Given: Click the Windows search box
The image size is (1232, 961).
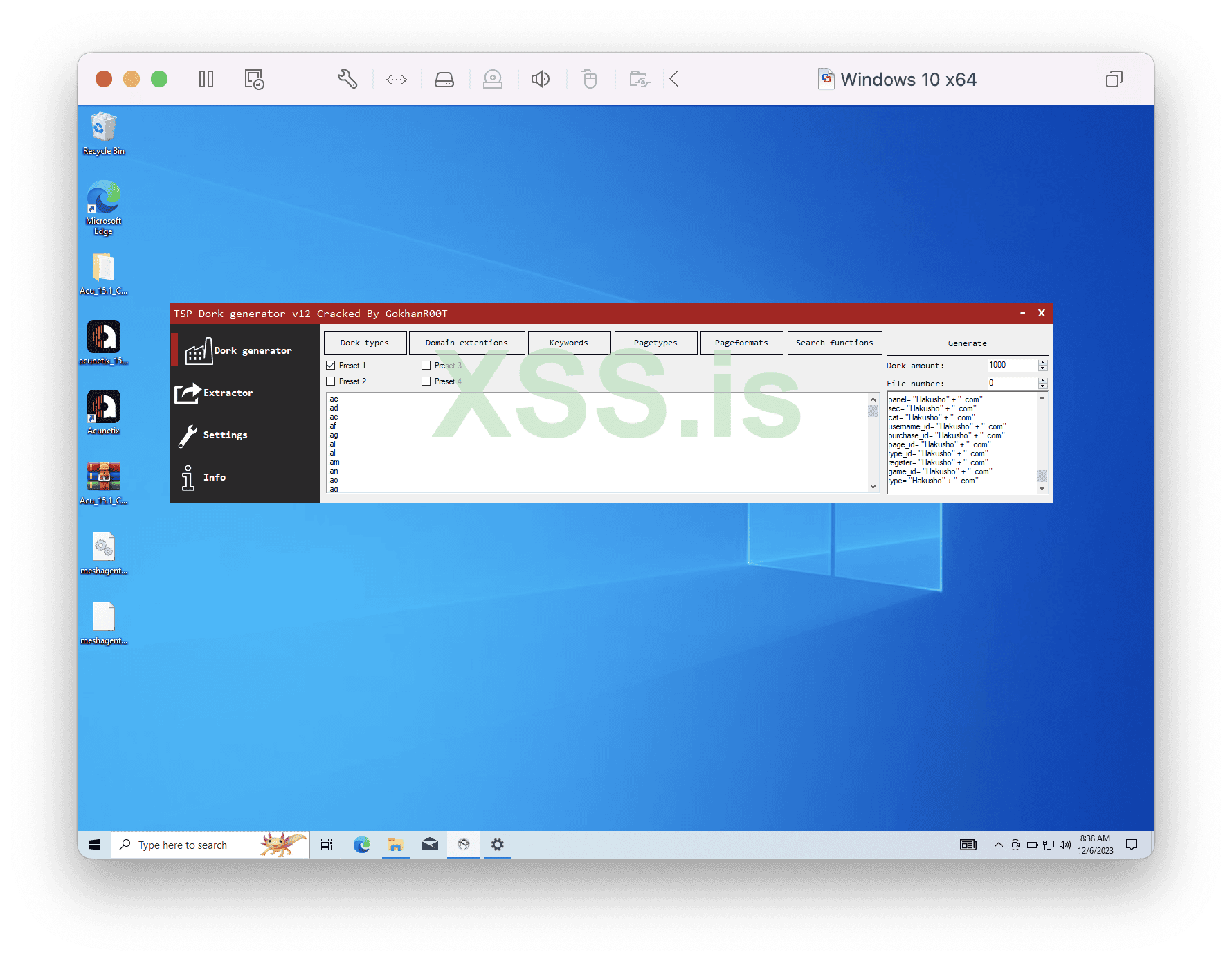Looking at the screenshot, I should pos(210,845).
